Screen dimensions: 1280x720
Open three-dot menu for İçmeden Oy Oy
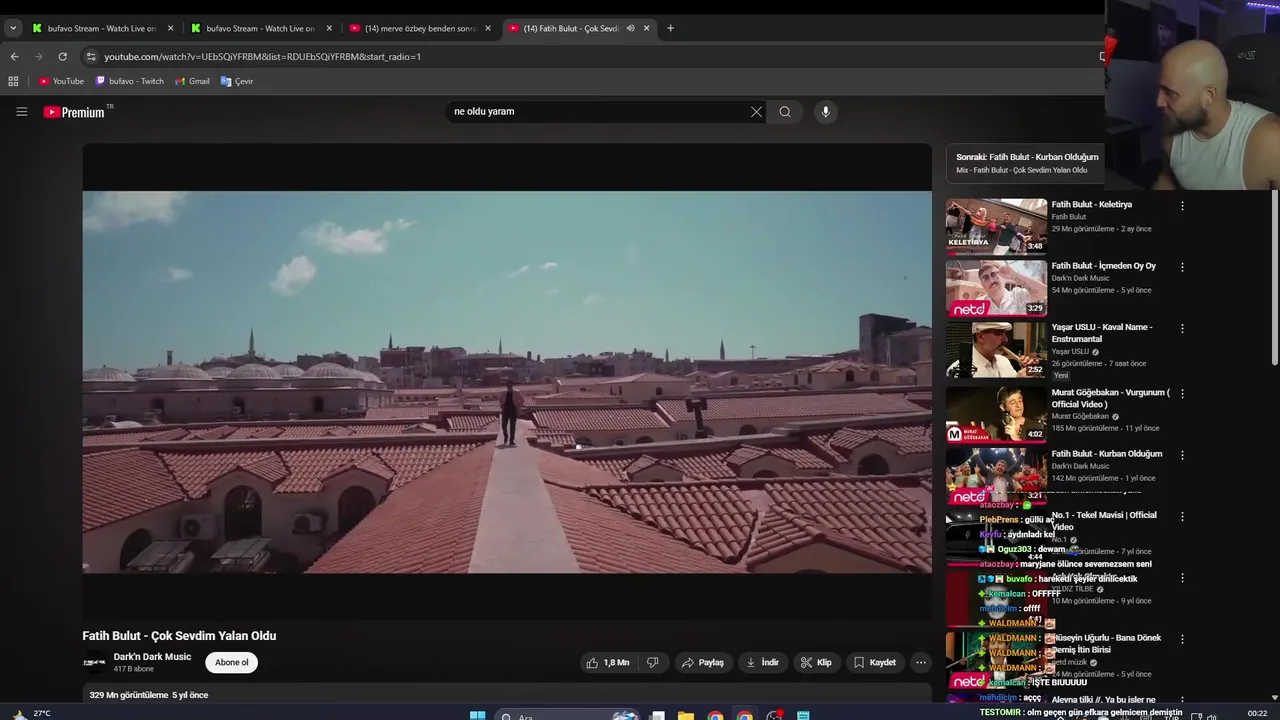click(1182, 267)
